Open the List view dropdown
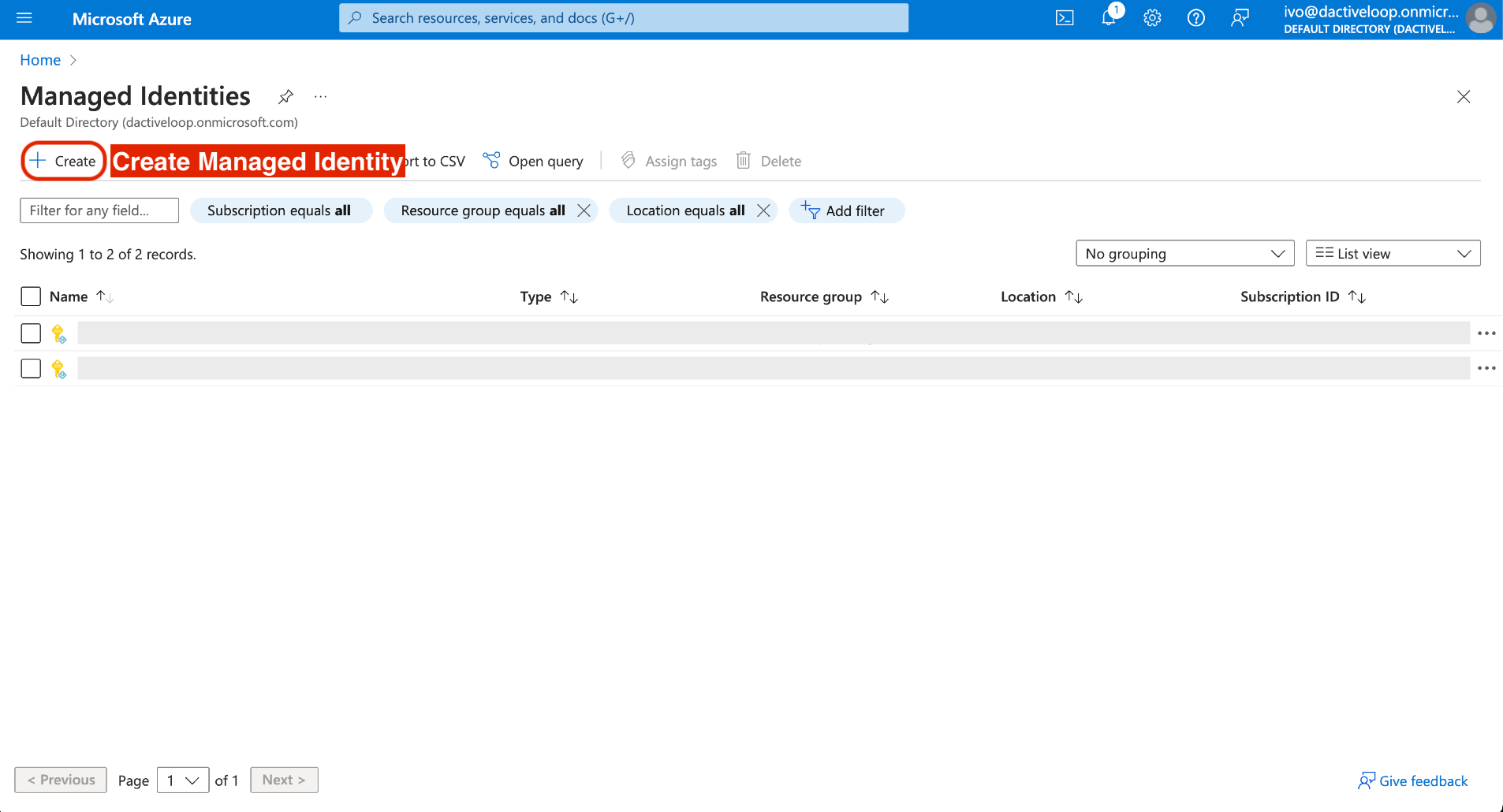The image size is (1503, 812). [x=1393, y=253]
